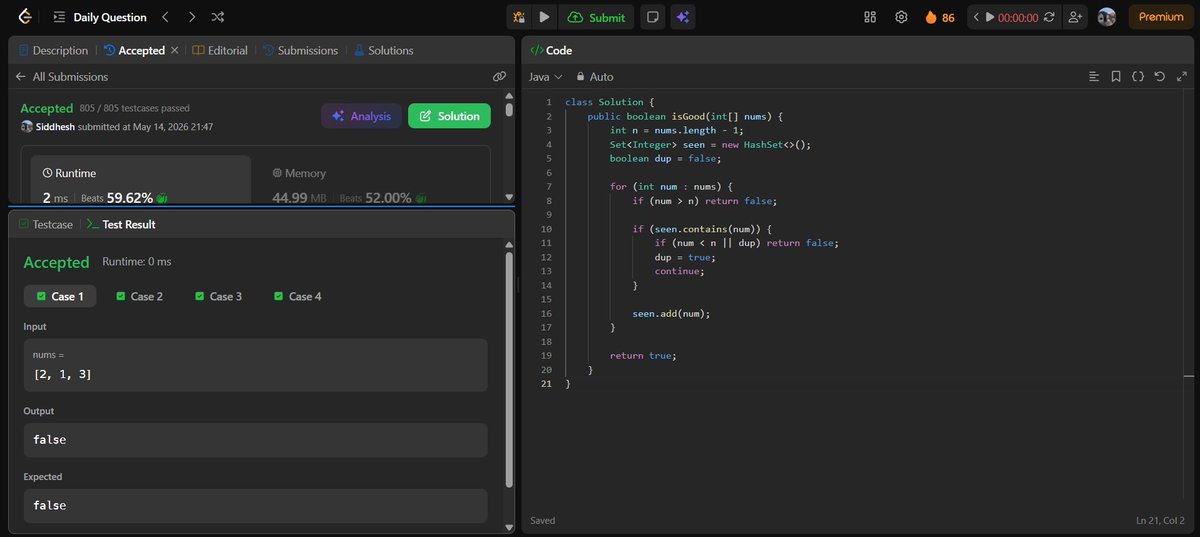Switch to the Testcase tab

[x=46, y=225]
